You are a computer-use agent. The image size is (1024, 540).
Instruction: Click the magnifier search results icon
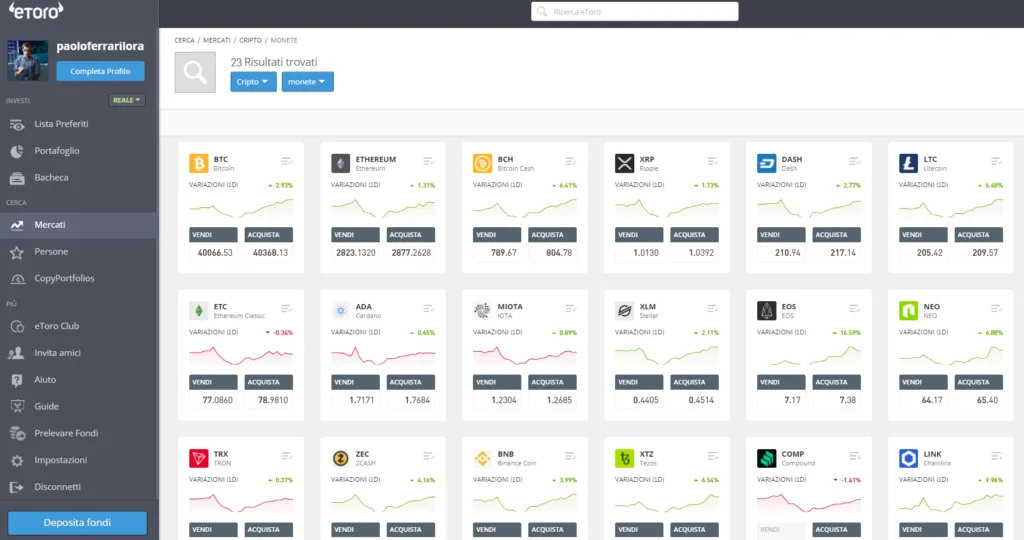[195, 72]
